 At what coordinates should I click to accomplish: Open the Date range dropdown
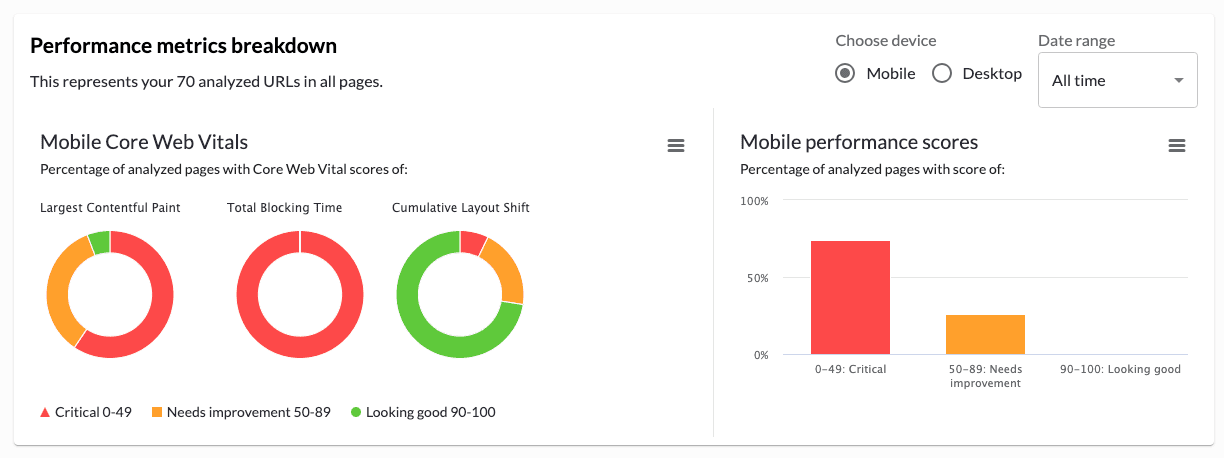click(x=1117, y=80)
